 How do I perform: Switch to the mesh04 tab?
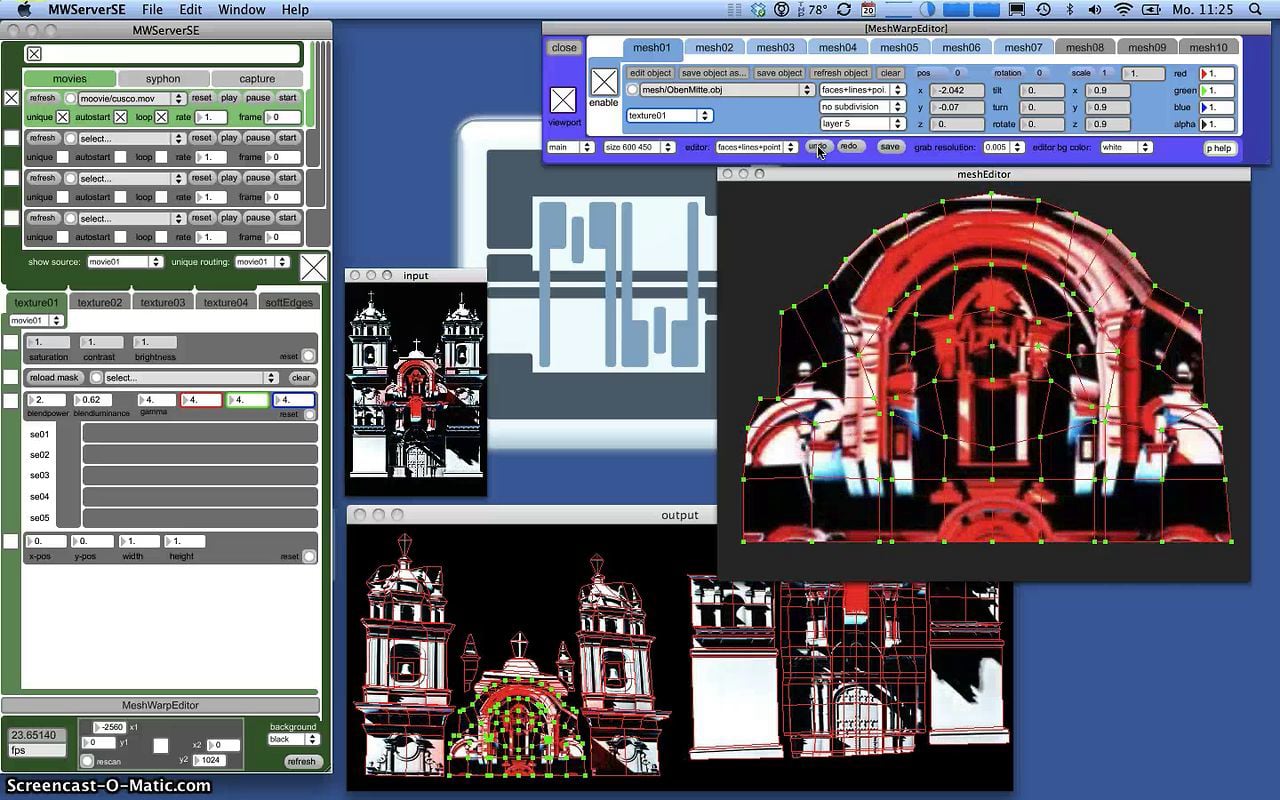click(837, 47)
